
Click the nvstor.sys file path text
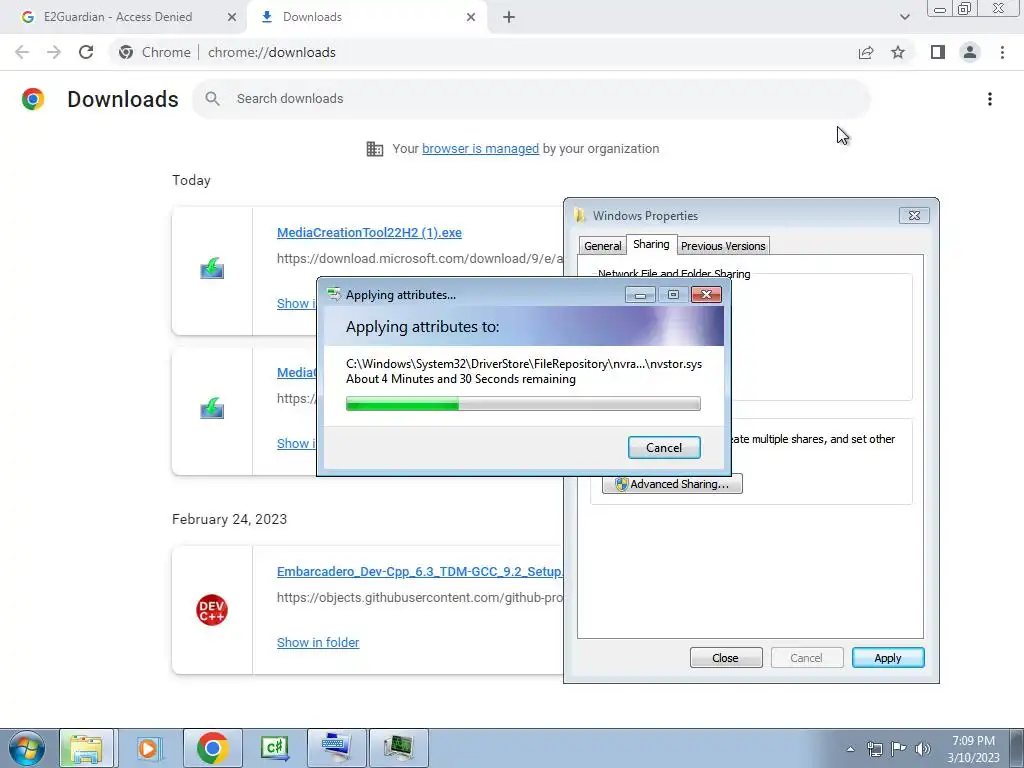point(524,364)
